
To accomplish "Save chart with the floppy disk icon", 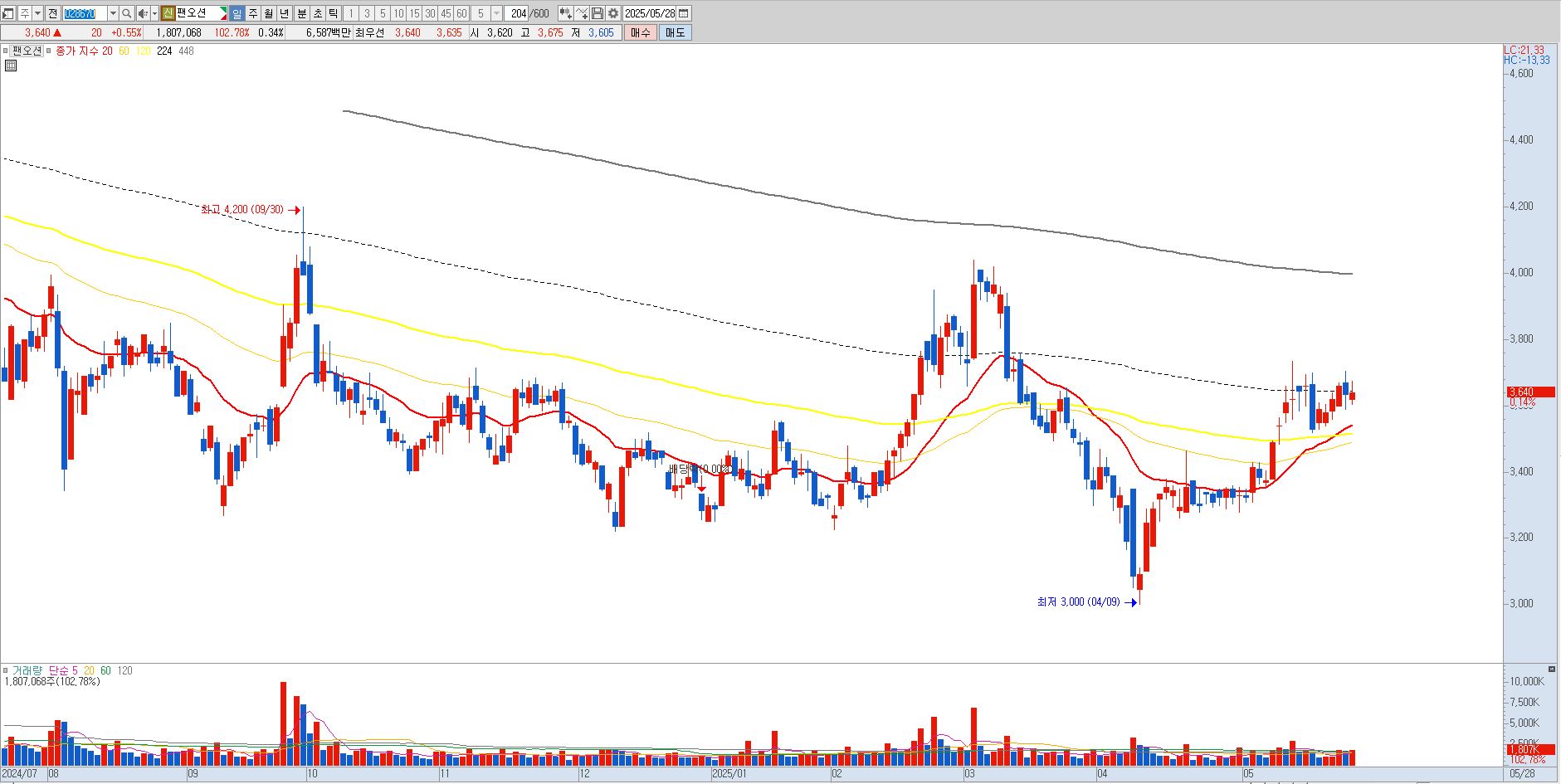I will pos(598,13).
